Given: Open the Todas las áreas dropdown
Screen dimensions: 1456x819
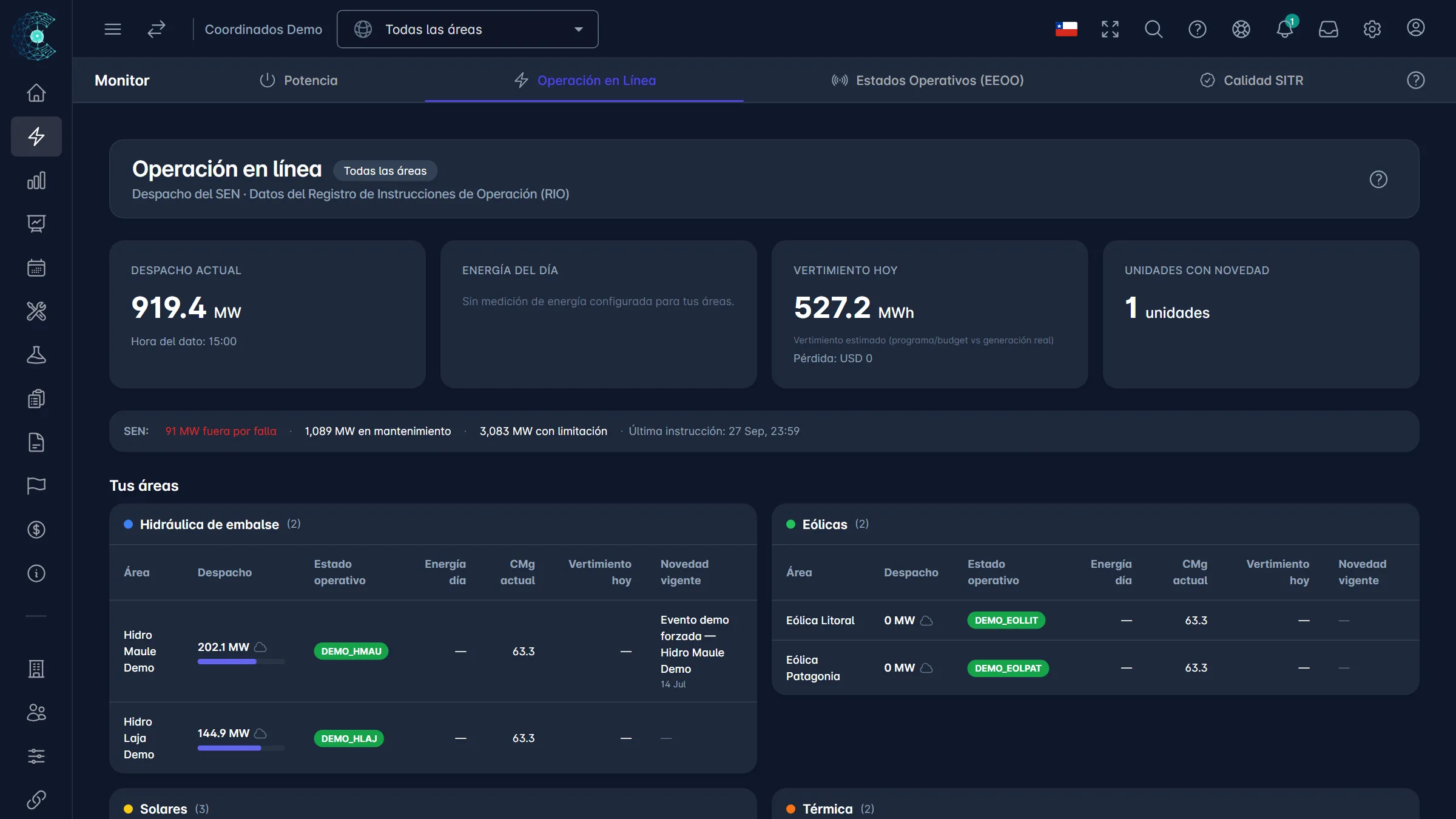Looking at the screenshot, I should (468, 29).
